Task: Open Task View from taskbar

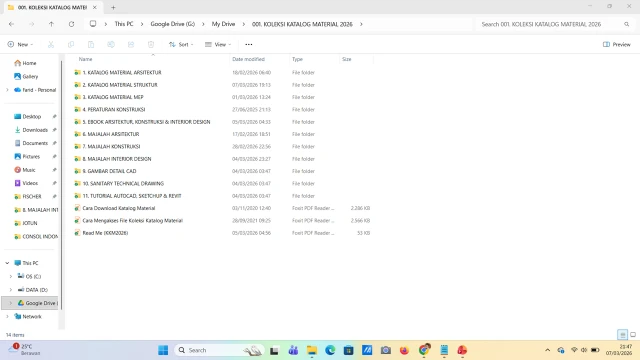Action: pos(274,350)
